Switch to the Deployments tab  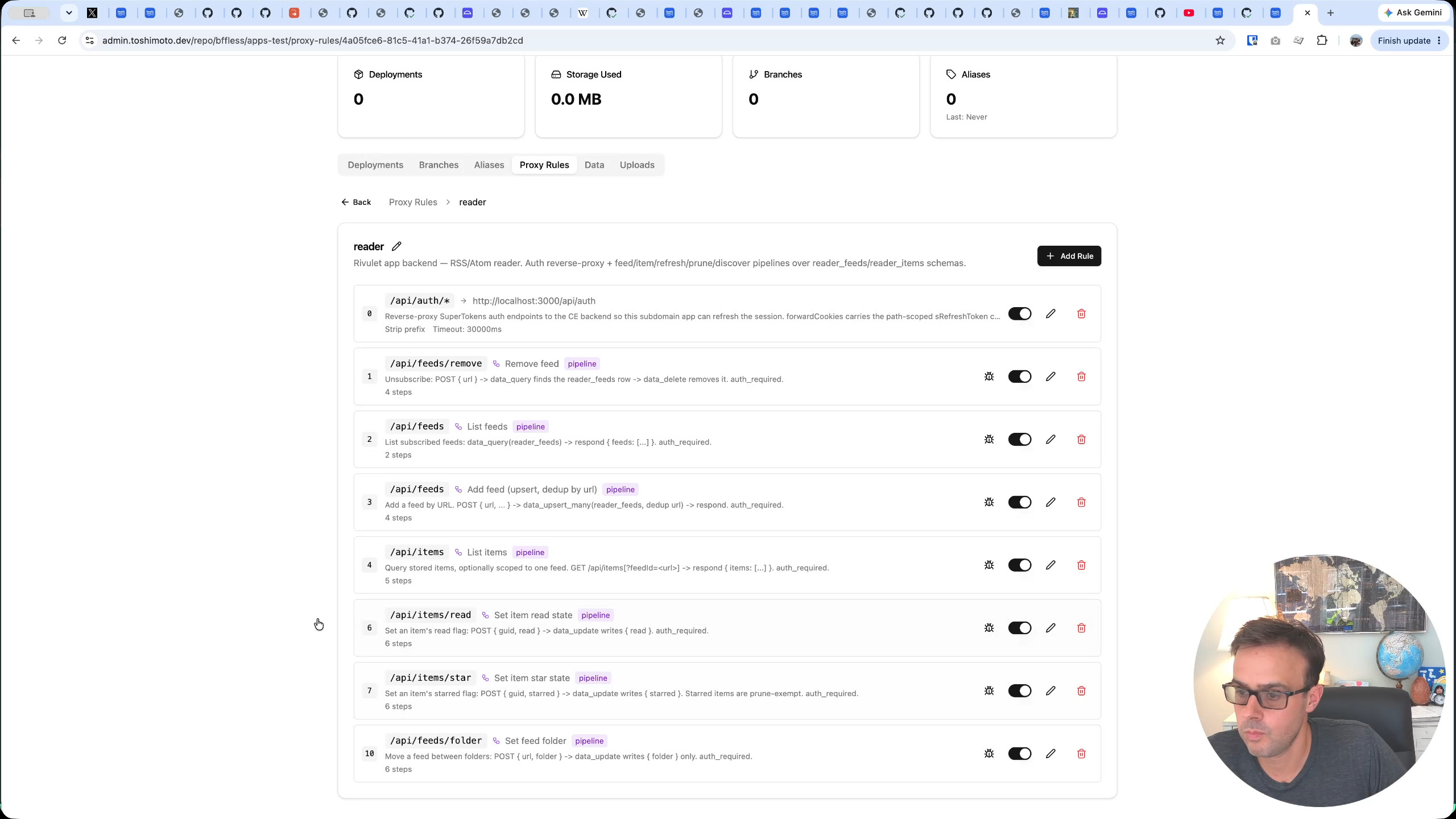375,165
